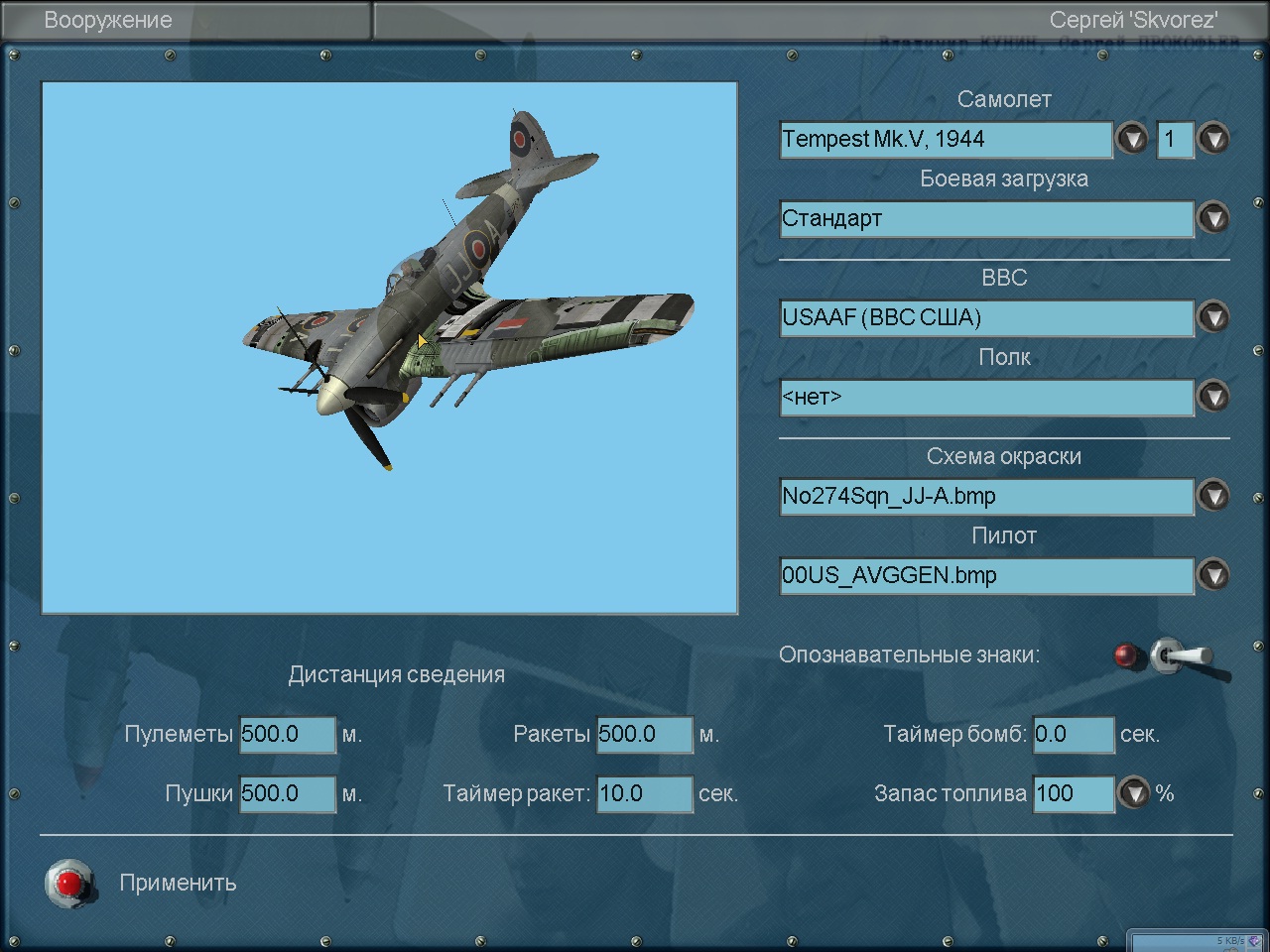Image resolution: width=1270 pixels, height=952 pixels.
Task: Click the Самолет label
Action: pos(1004,99)
